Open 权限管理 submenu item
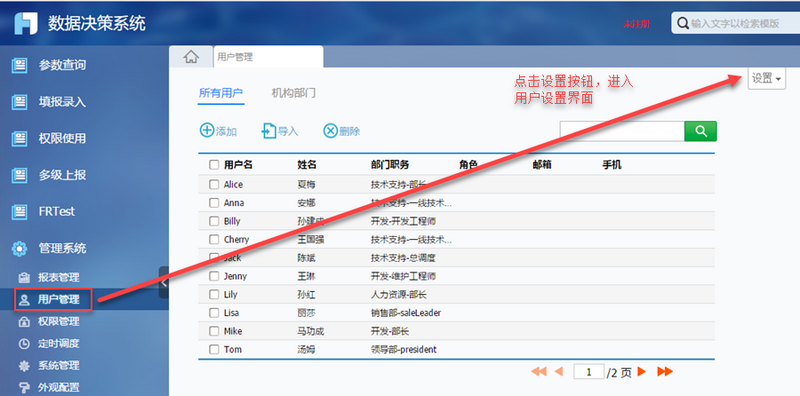The height and width of the screenshot is (396, 800). pyautogui.click(x=59, y=322)
